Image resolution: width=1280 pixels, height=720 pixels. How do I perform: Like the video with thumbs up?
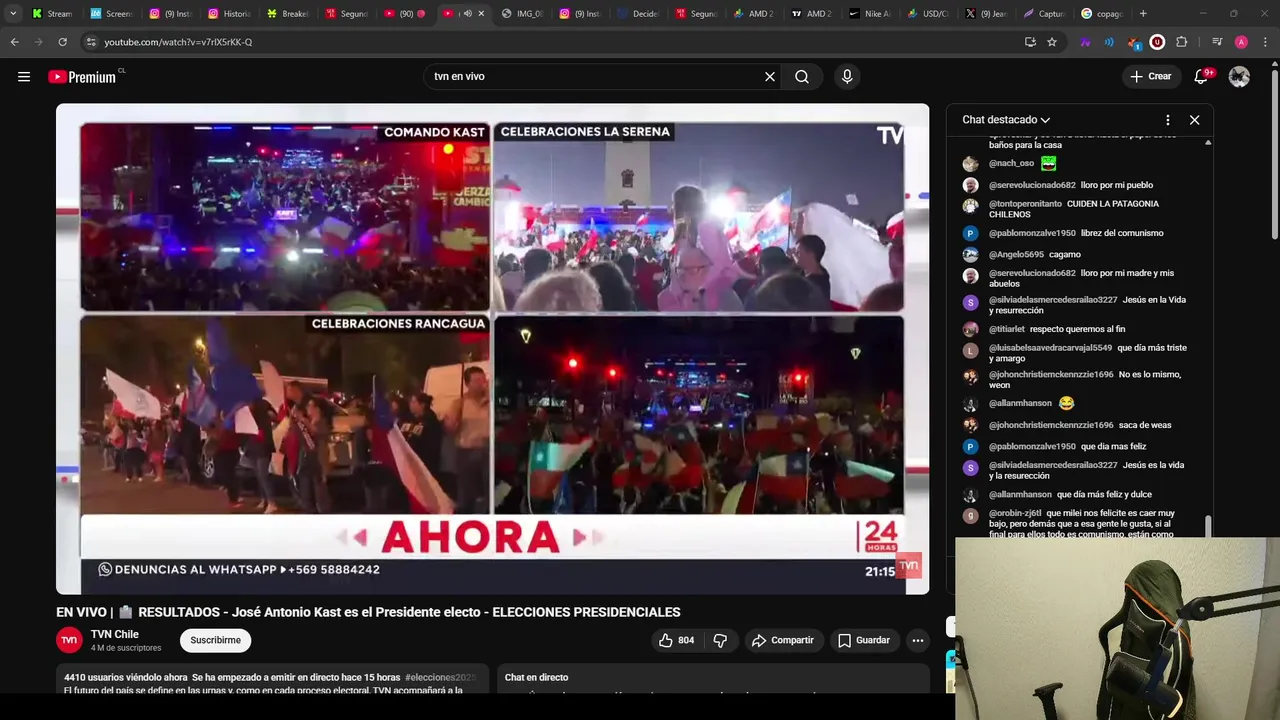tap(675, 640)
